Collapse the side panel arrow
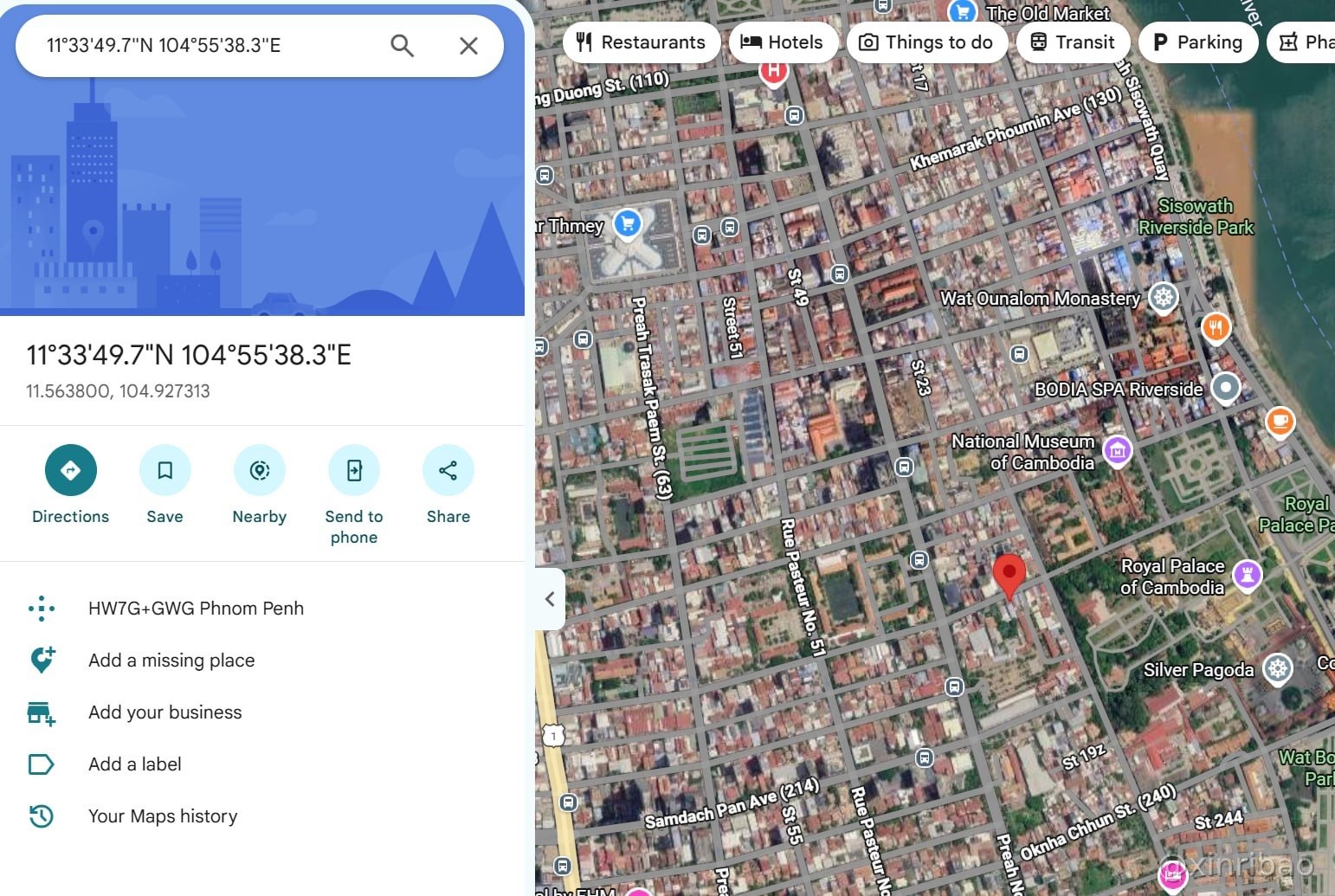Viewport: 1335px width, 896px height. point(550,598)
